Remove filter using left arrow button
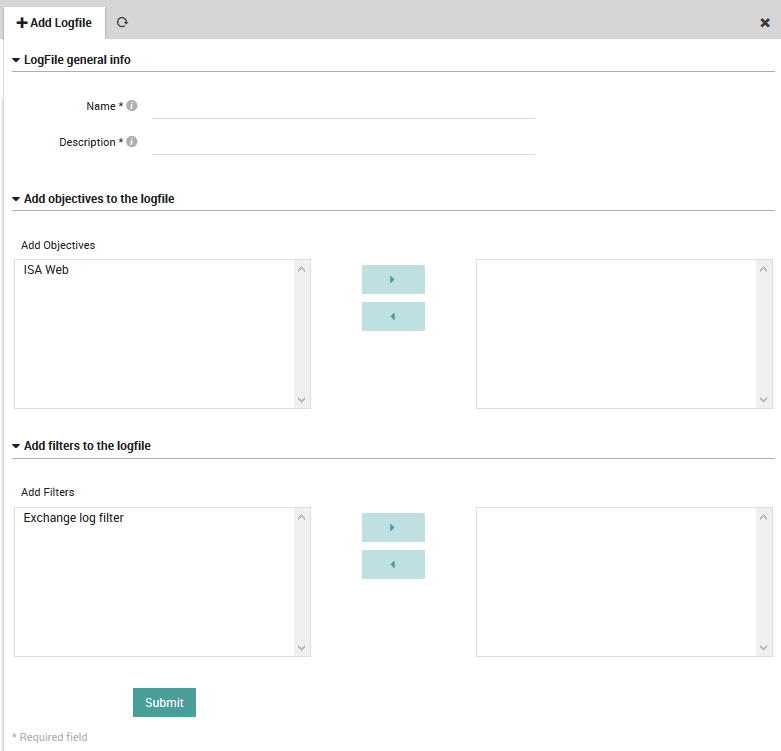This screenshot has height=751, width=781. click(393, 564)
